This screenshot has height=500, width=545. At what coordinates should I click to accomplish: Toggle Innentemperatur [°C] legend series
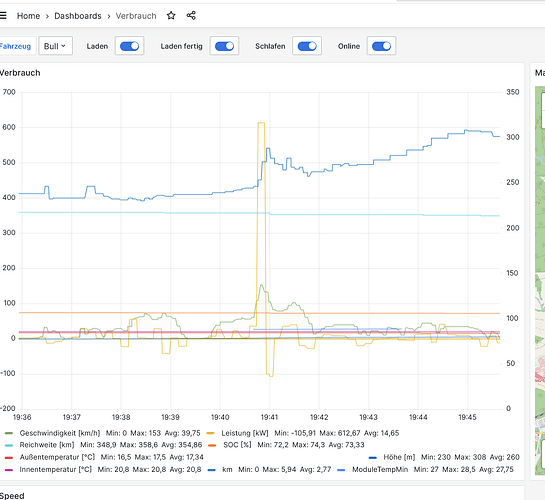point(56,469)
